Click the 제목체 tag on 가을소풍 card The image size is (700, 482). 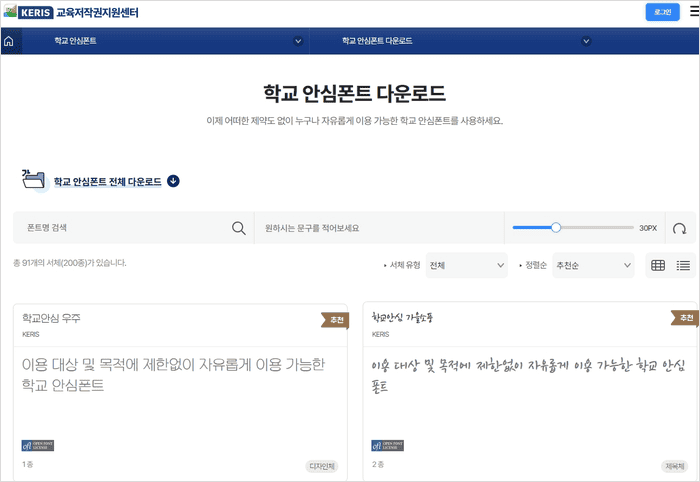tap(675, 466)
